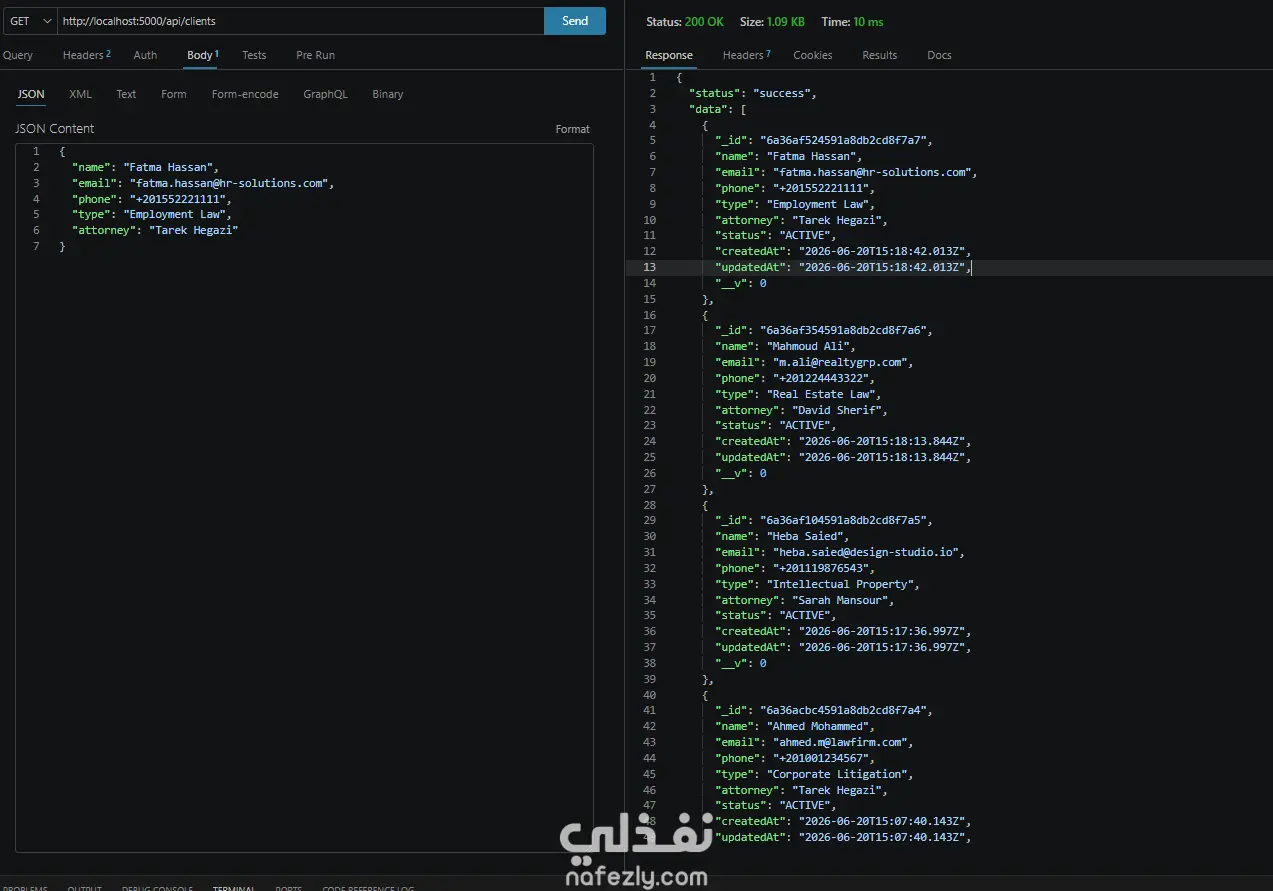Open the GET method dropdown

(x=29, y=21)
